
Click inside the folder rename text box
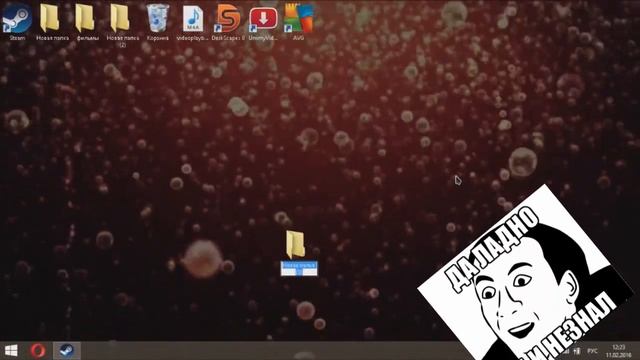[x=299, y=269]
